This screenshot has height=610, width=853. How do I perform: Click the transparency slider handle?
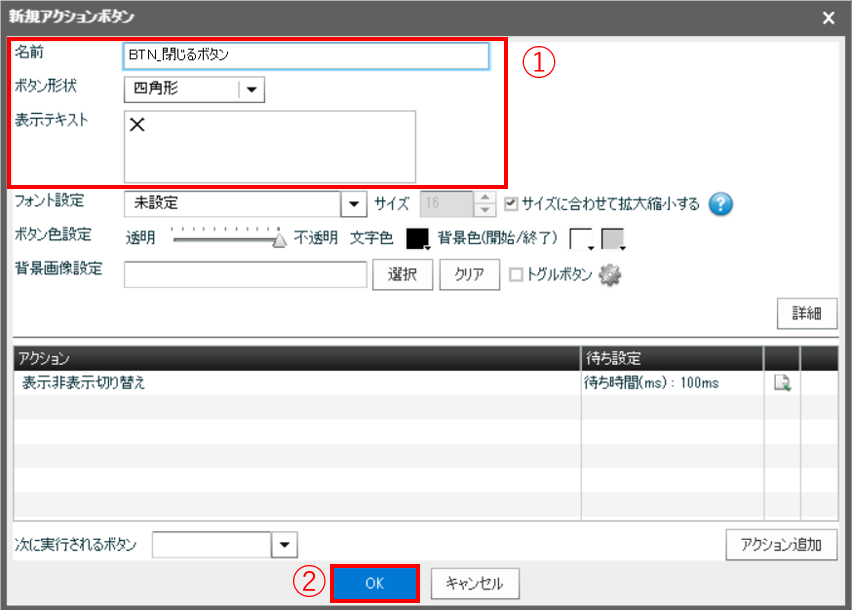tap(280, 240)
